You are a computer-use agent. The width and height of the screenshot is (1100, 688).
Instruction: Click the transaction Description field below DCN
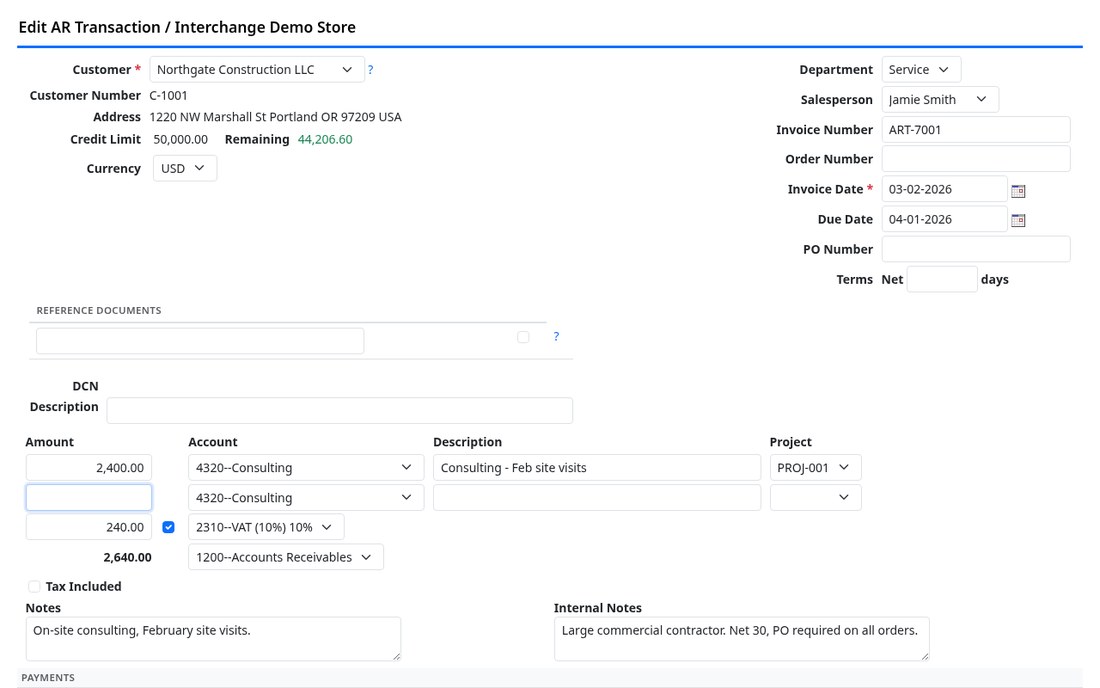pos(340,410)
